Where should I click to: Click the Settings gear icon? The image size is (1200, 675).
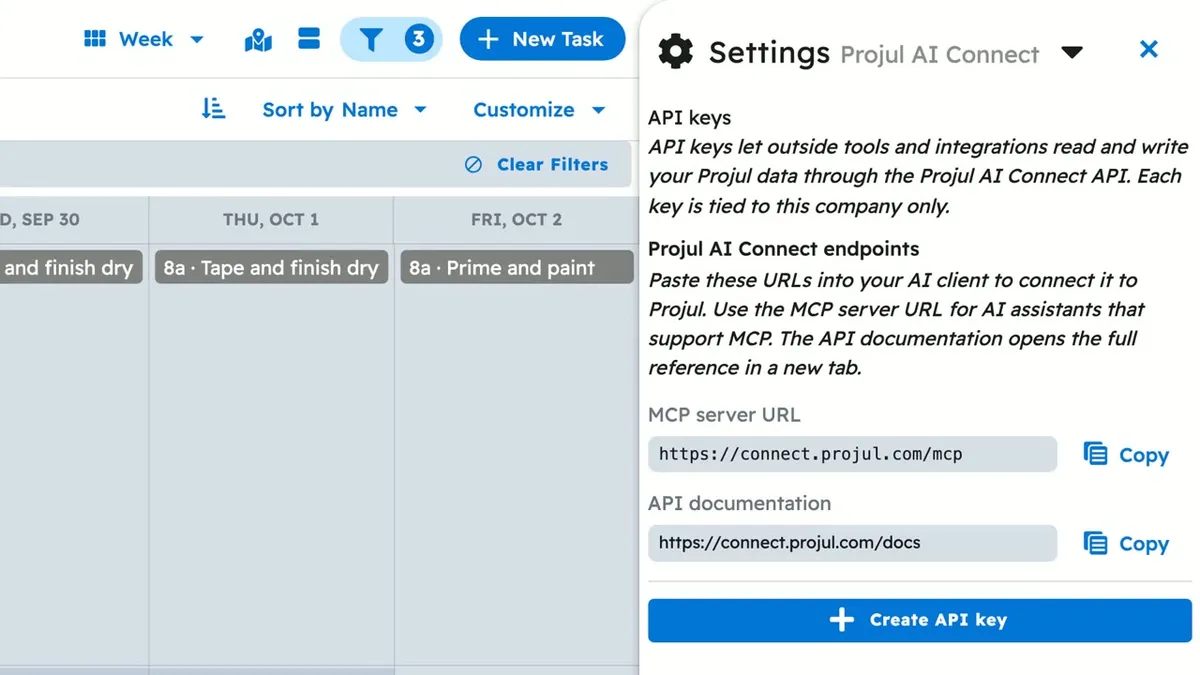coord(676,51)
